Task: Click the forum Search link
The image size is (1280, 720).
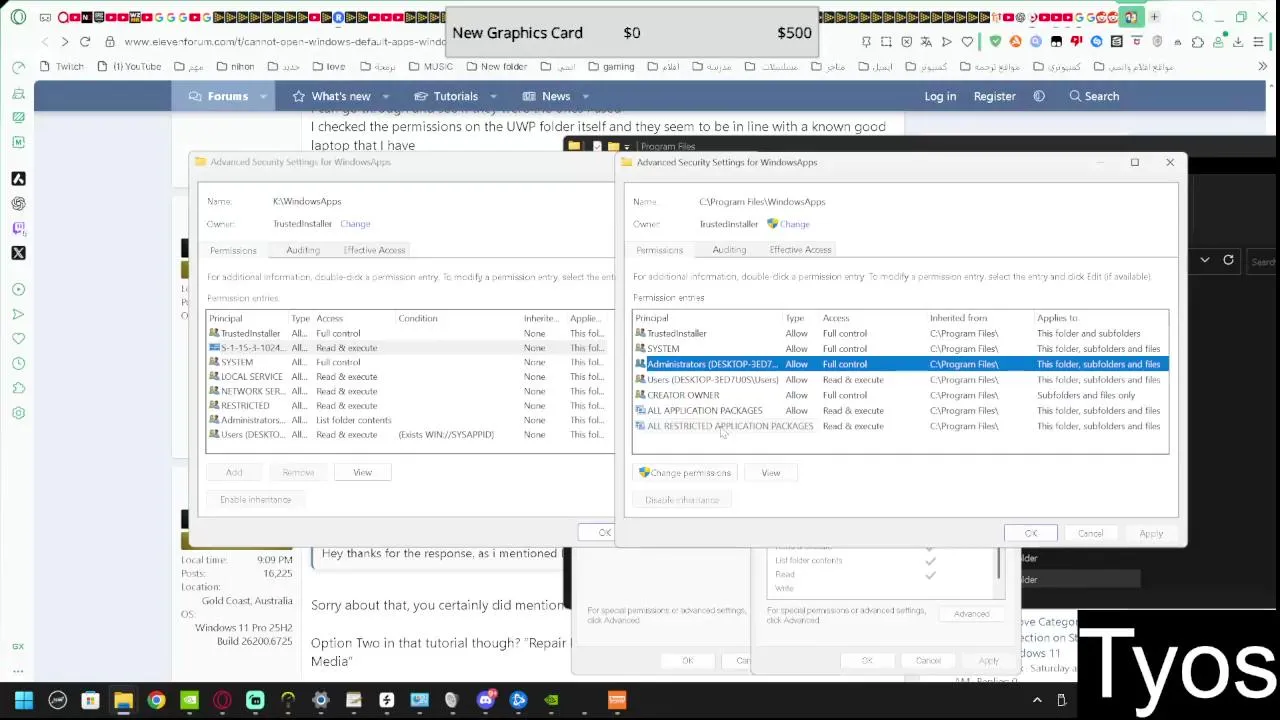Action: [1094, 96]
